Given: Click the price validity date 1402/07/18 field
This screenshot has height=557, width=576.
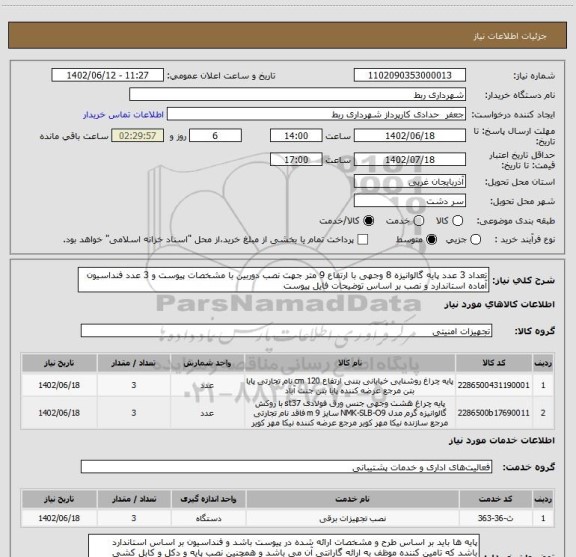Looking at the screenshot, I should pyautogui.click(x=410, y=159).
